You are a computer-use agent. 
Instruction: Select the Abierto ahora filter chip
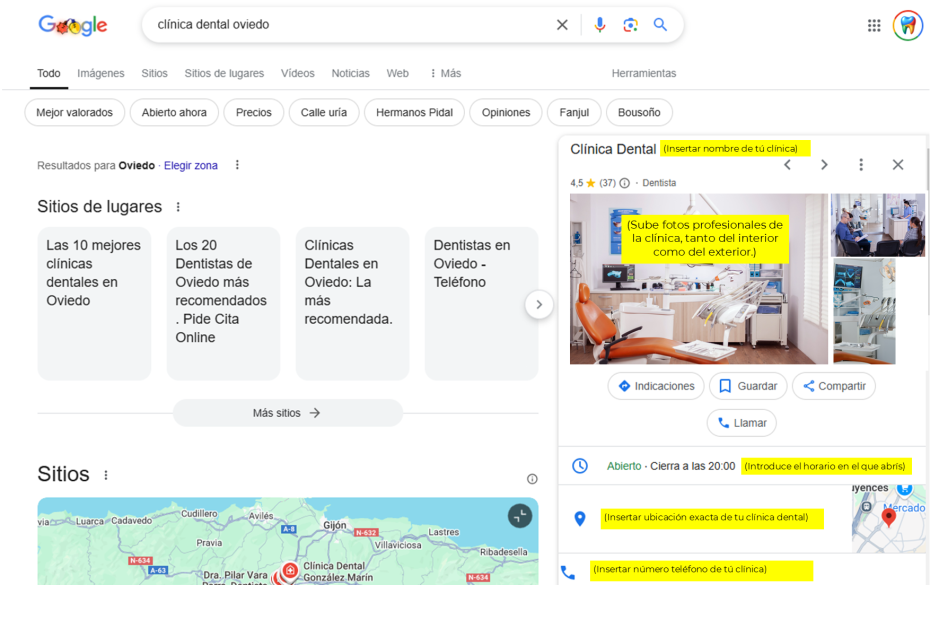pyautogui.click(x=174, y=113)
